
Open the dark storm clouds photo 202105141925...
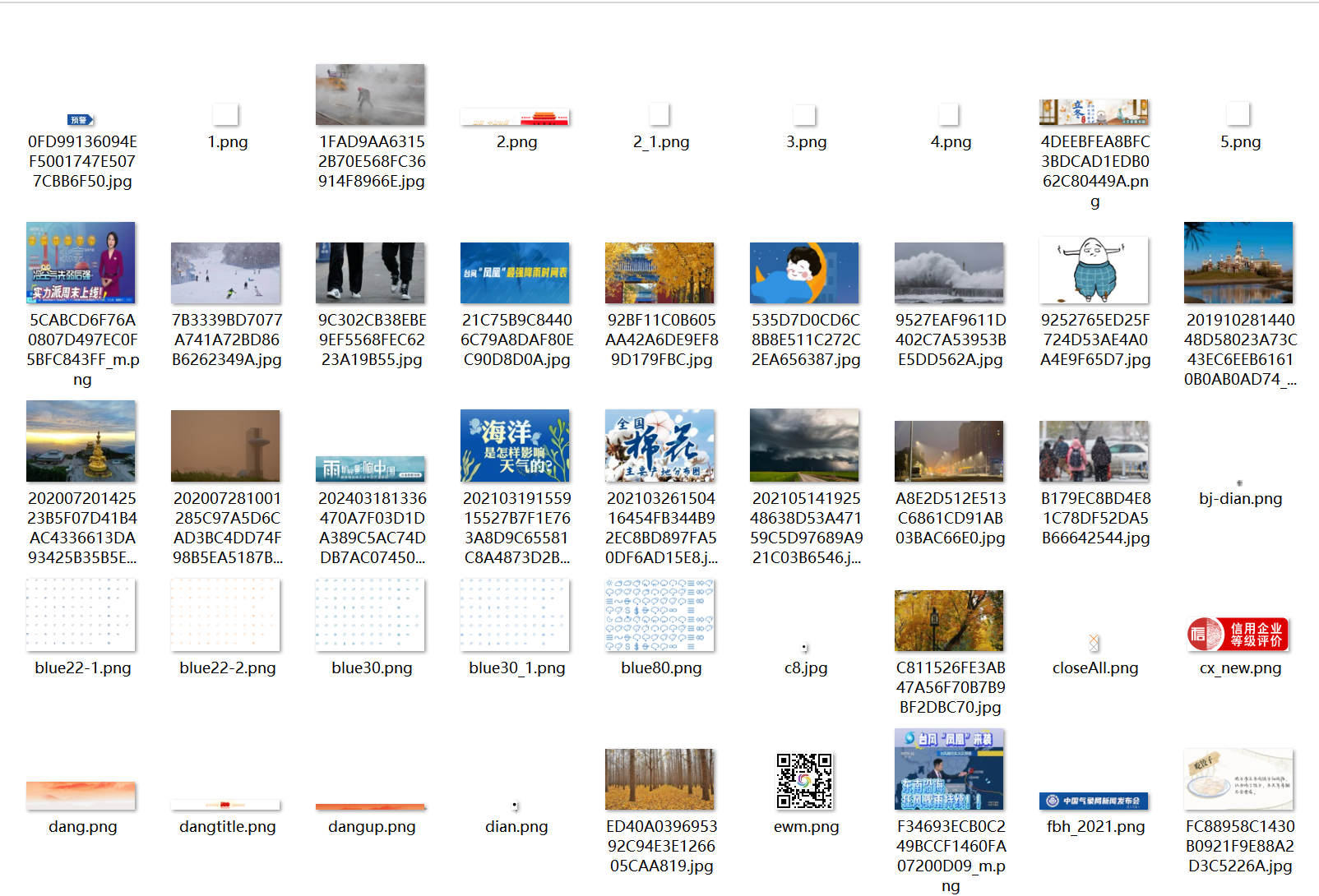tap(804, 446)
